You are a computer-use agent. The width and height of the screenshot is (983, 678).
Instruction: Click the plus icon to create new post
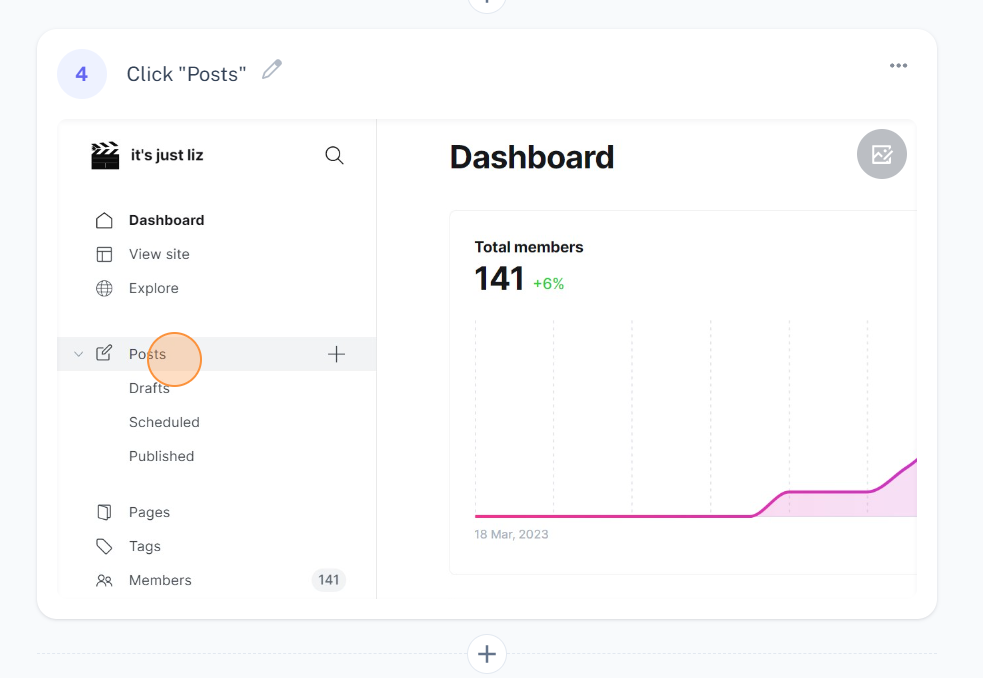(x=336, y=354)
